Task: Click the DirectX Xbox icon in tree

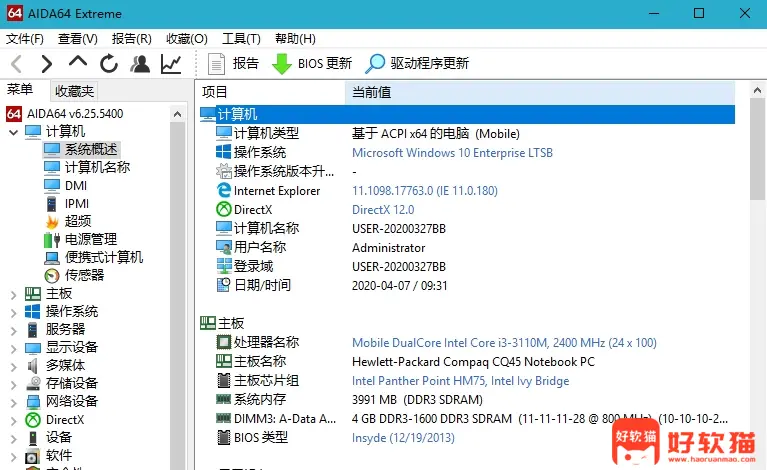Action: [33, 420]
